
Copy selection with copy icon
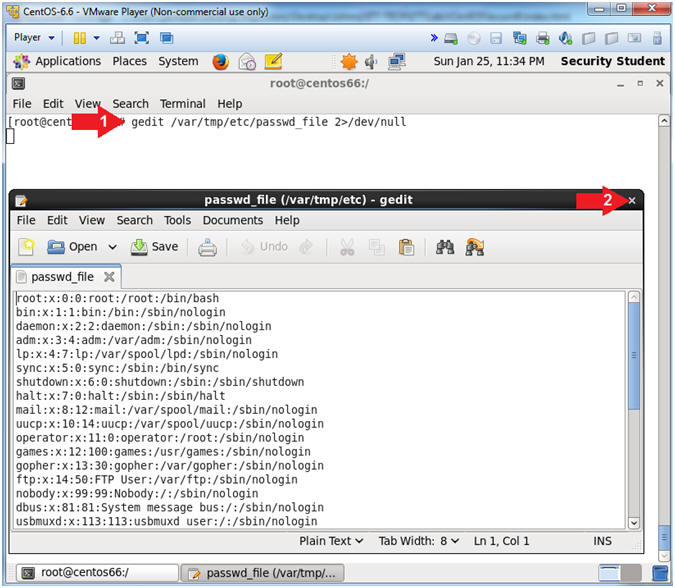(x=377, y=247)
